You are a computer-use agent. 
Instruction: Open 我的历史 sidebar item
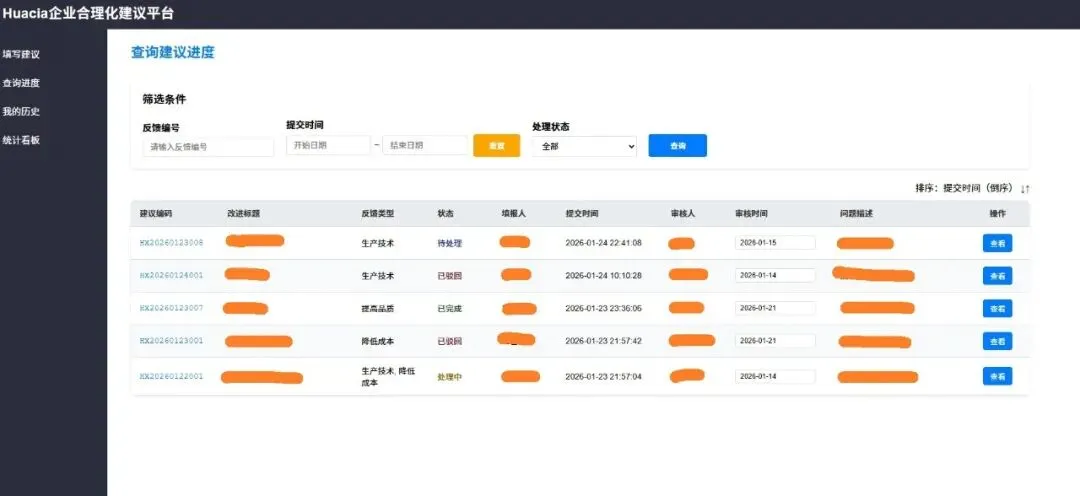pos(21,112)
